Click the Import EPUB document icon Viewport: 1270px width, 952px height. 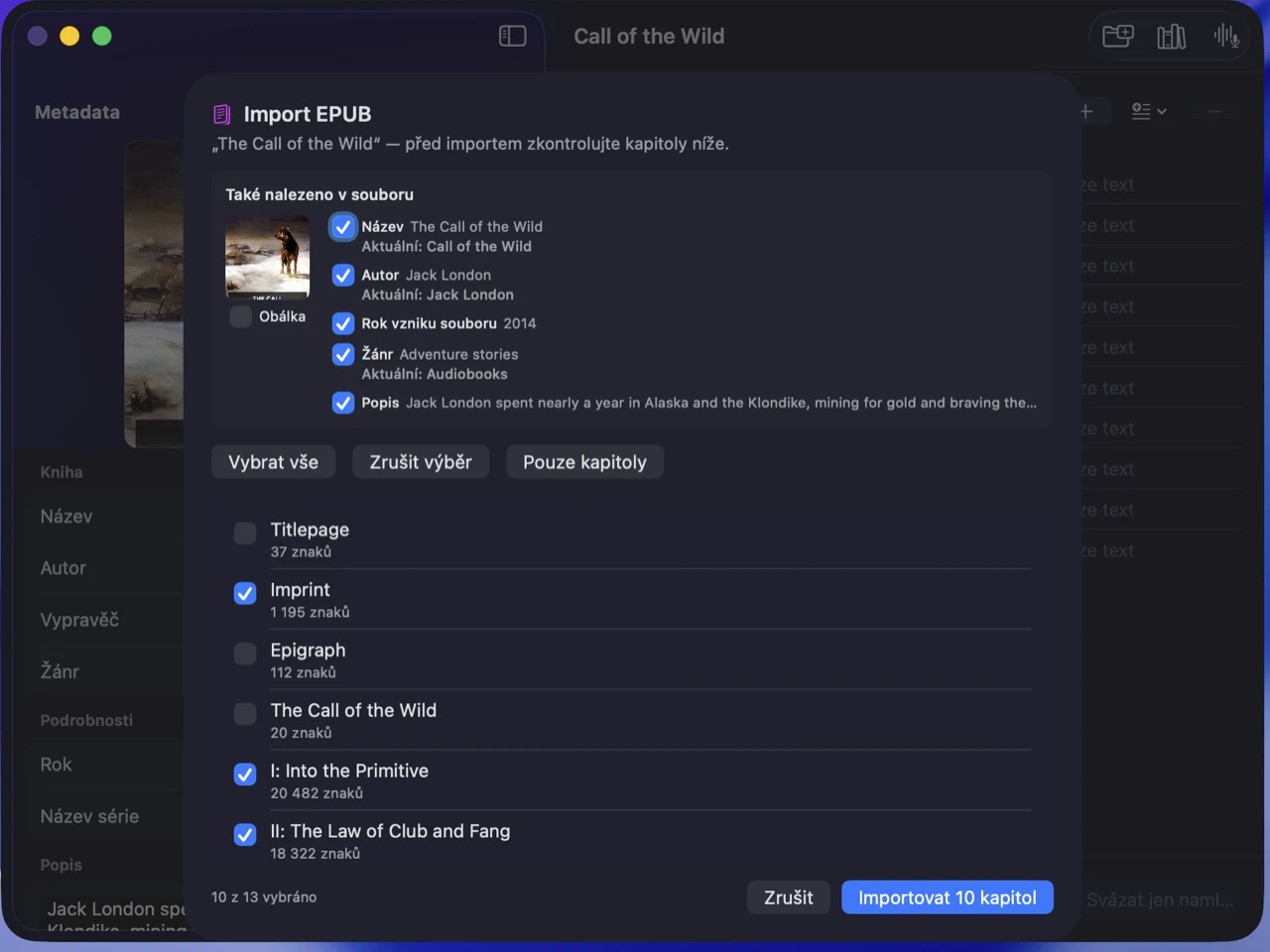[x=222, y=115]
